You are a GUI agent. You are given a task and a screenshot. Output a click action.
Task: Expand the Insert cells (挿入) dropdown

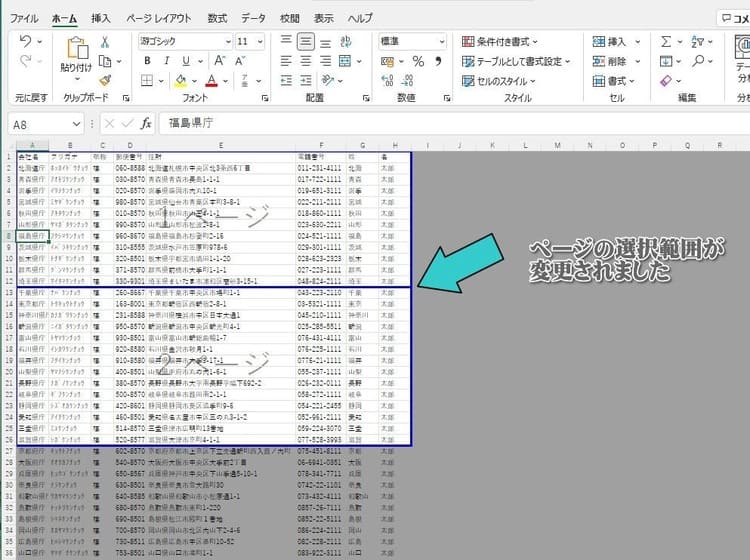(638, 42)
